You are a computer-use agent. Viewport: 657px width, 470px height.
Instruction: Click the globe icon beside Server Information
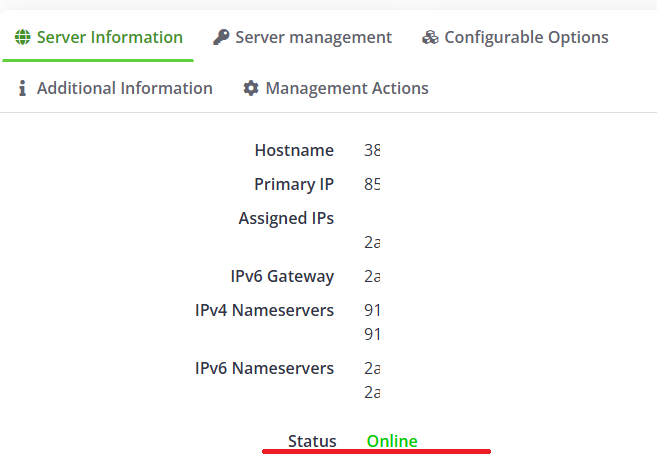(x=22, y=38)
